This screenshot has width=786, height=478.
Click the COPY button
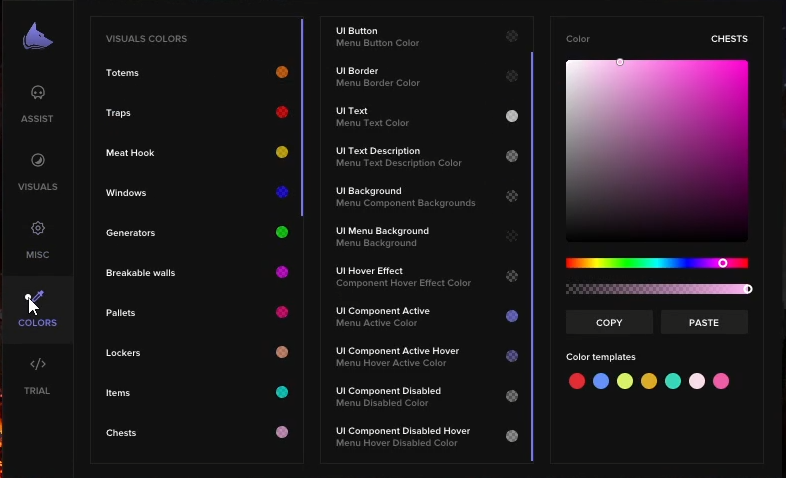pos(609,322)
